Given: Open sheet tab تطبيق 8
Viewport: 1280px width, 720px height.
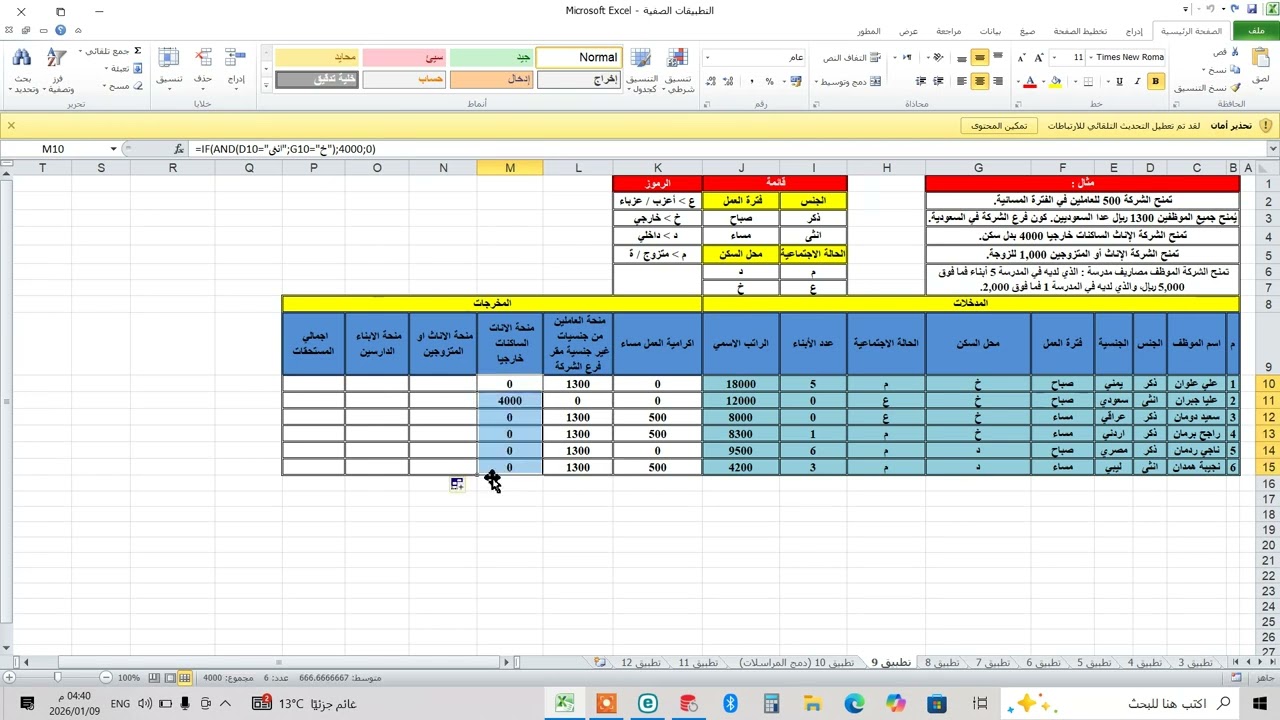Looking at the screenshot, I should [941, 662].
